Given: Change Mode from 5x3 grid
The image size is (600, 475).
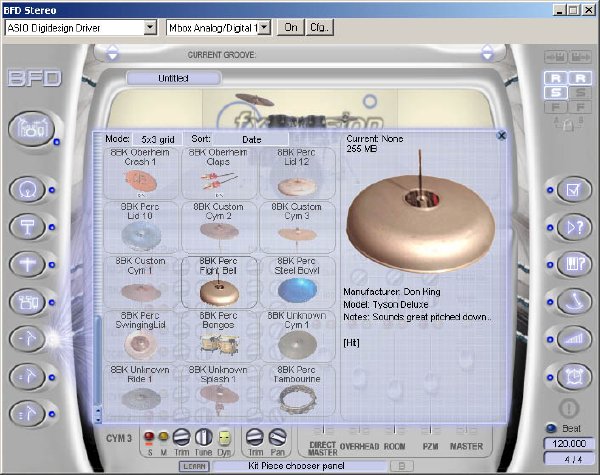Looking at the screenshot, I should (158, 139).
